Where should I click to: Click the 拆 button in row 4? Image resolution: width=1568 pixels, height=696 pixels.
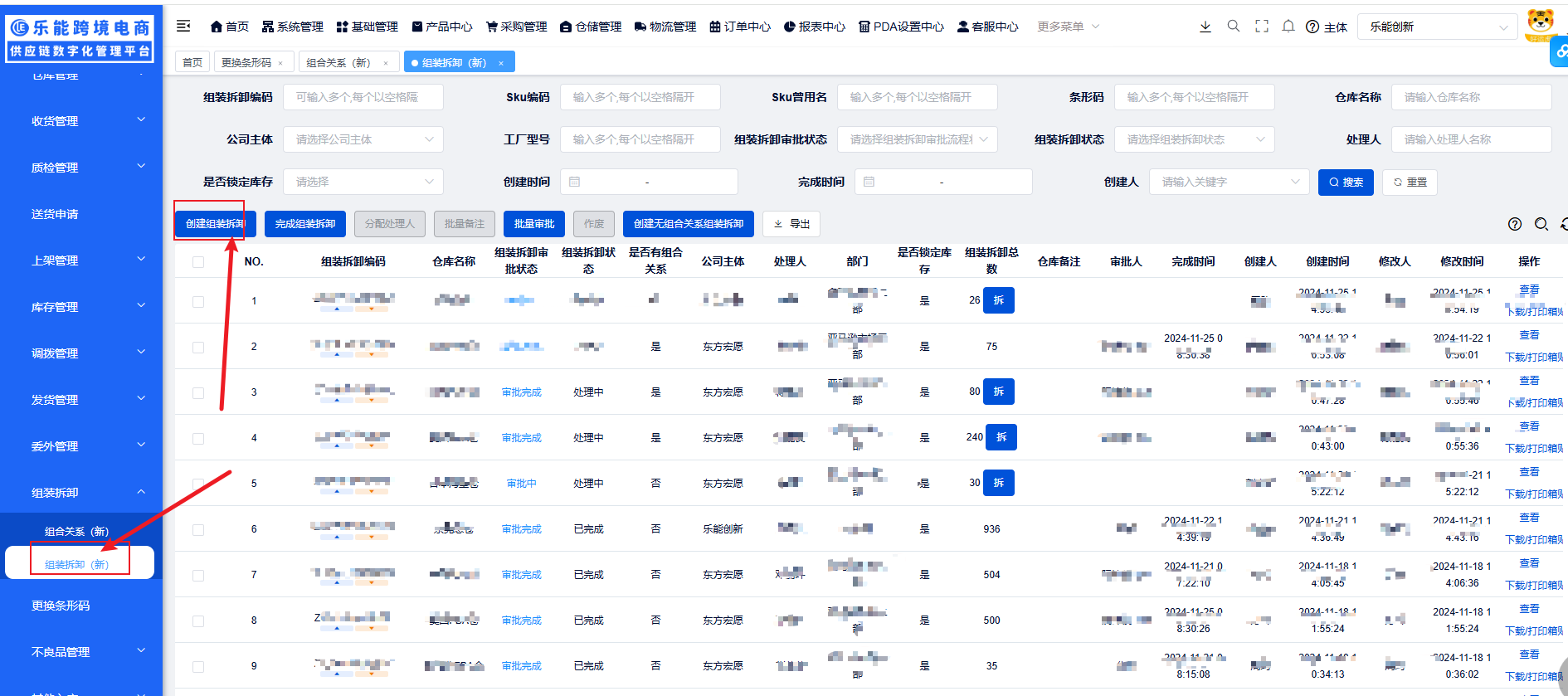click(1001, 437)
